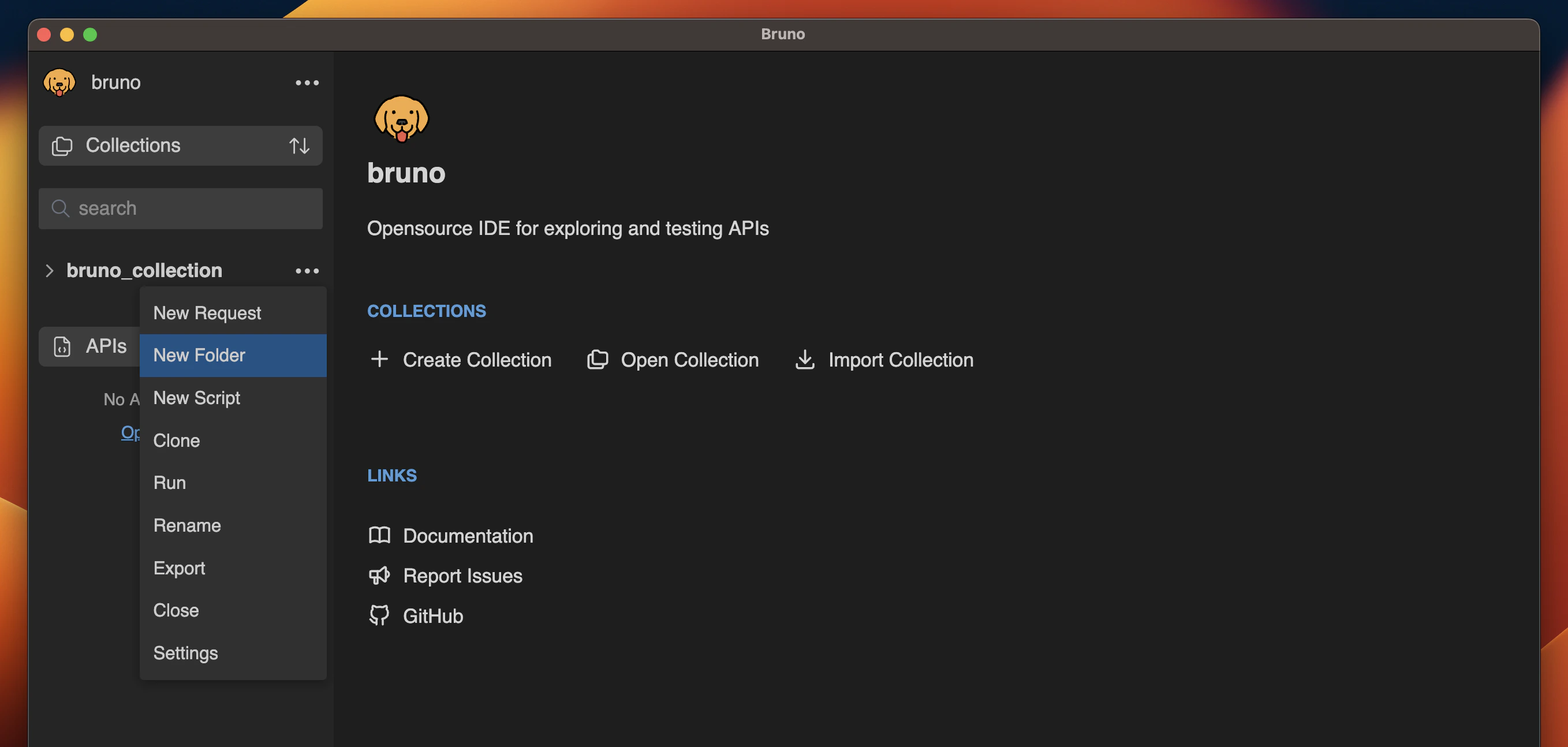
Task: Click the Documentation book icon
Action: coord(379,535)
